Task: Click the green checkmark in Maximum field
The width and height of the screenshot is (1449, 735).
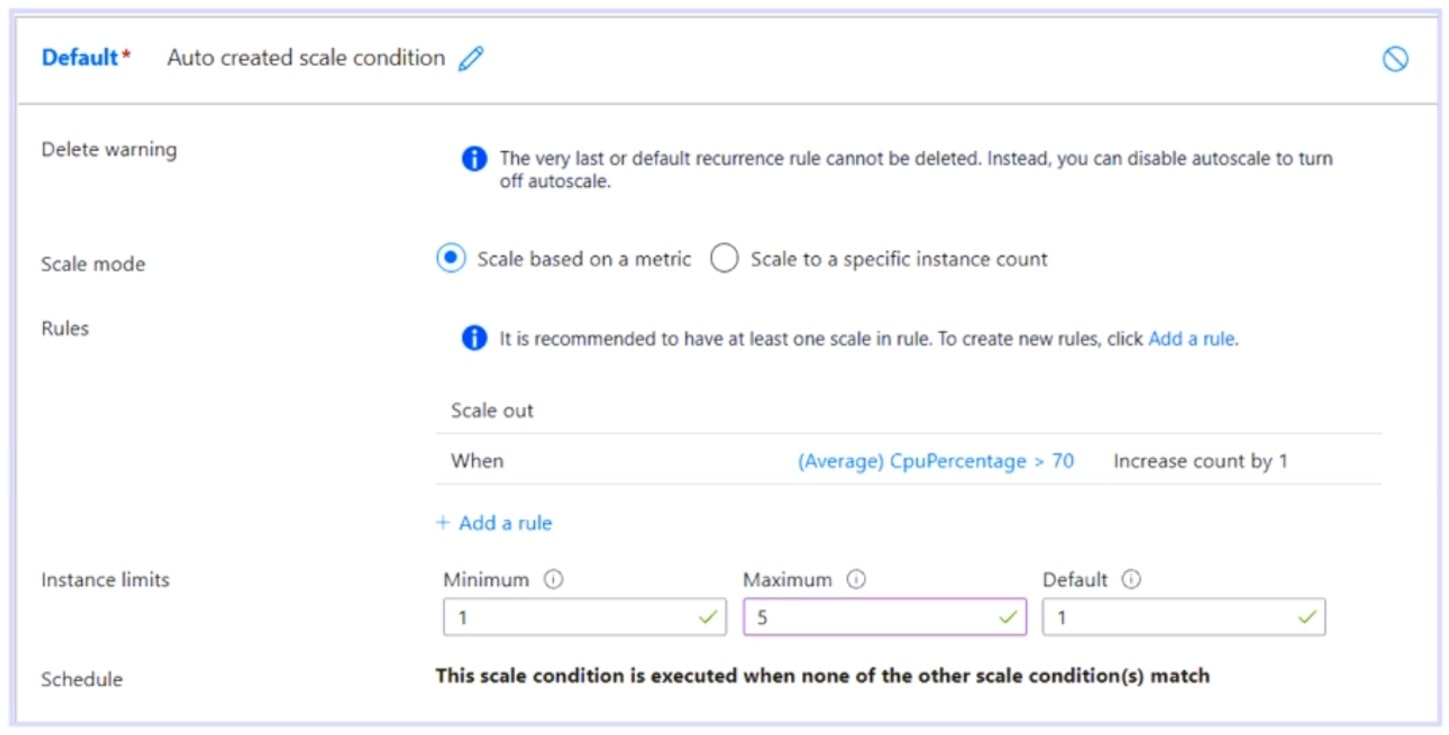Action: pyautogui.click(x=1009, y=616)
